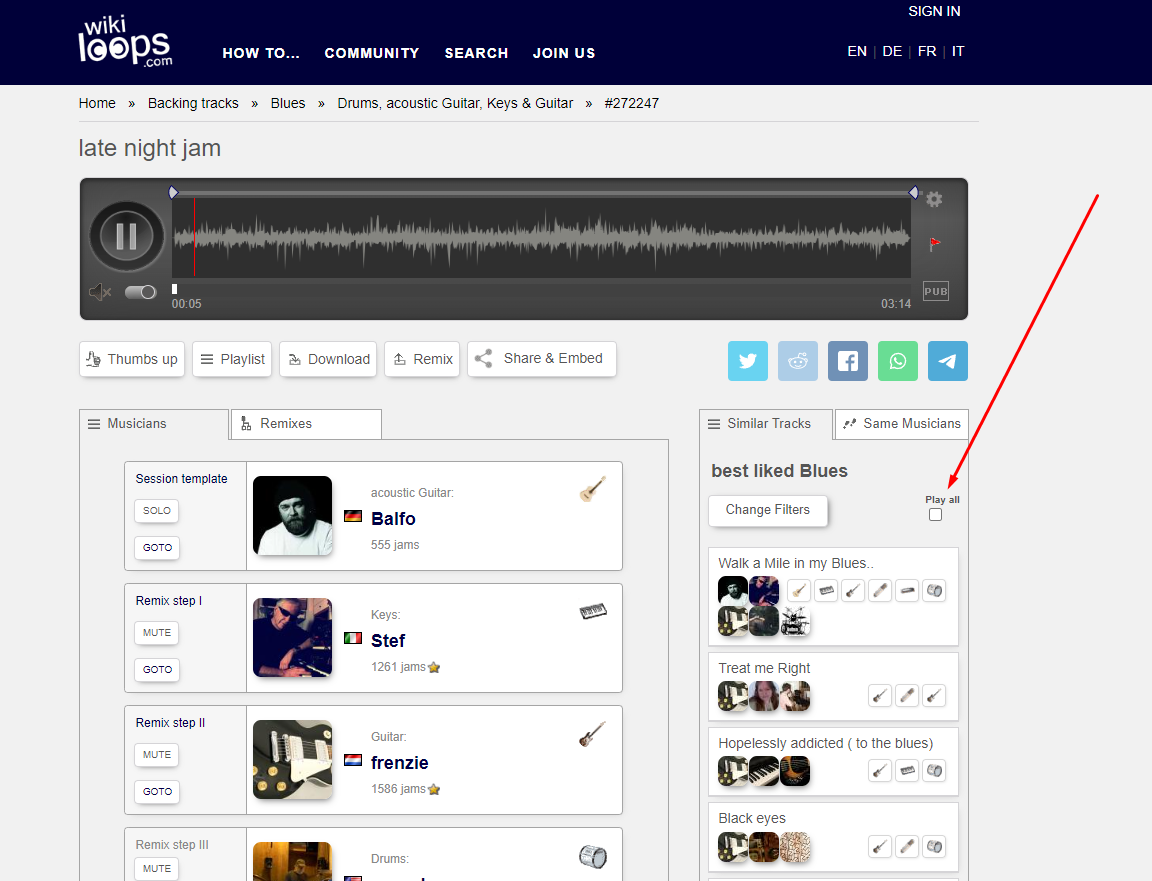Mute Remix step II
Screen dimensions: 1152x881
click(x=156, y=755)
